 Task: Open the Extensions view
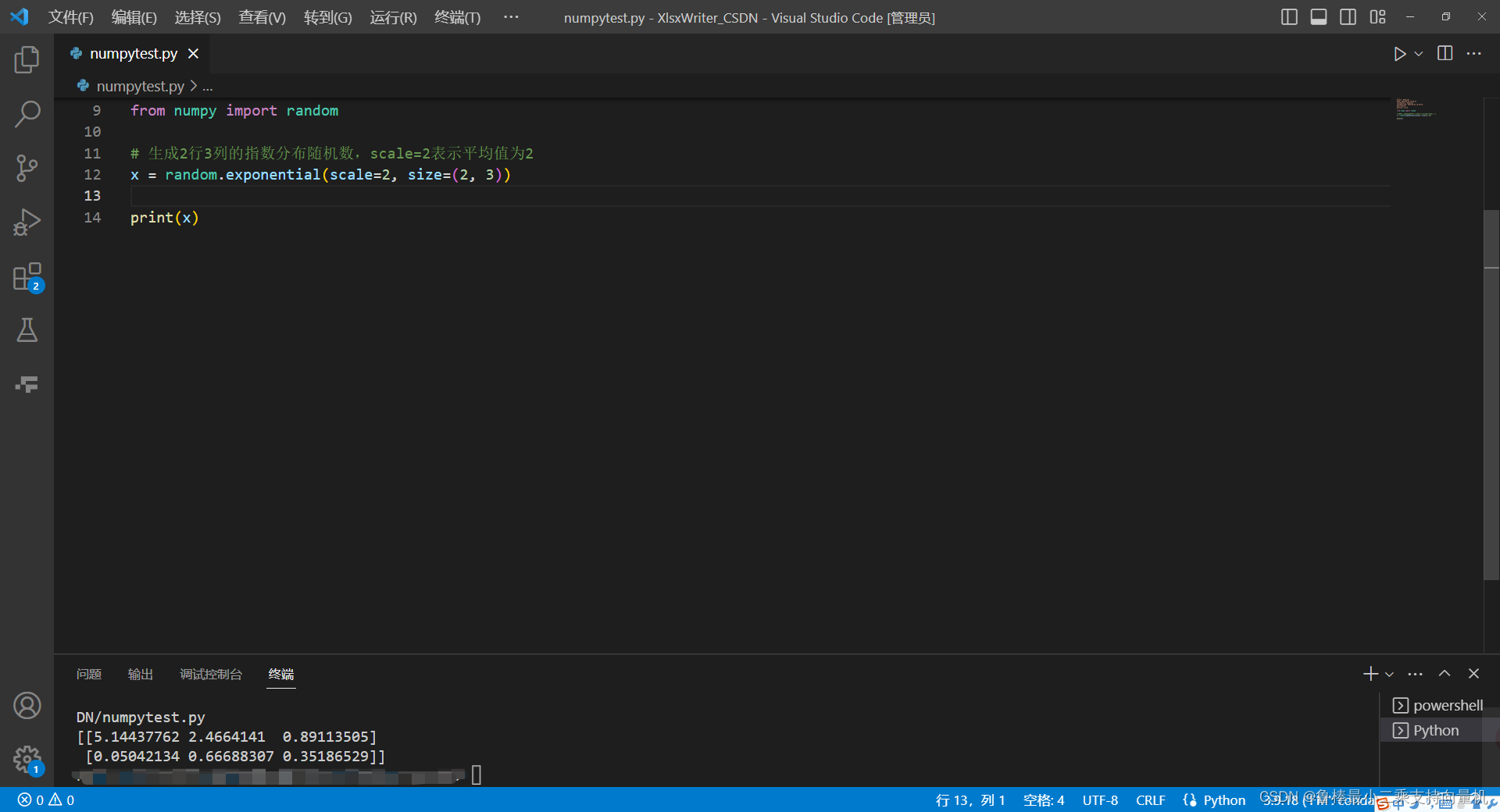tap(27, 276)
